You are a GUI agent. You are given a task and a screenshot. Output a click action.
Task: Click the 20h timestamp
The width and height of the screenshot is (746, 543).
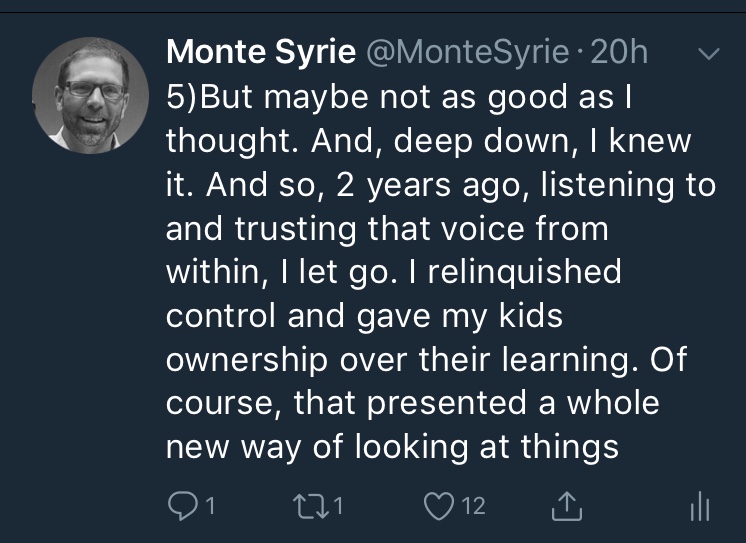pos(621,51)
